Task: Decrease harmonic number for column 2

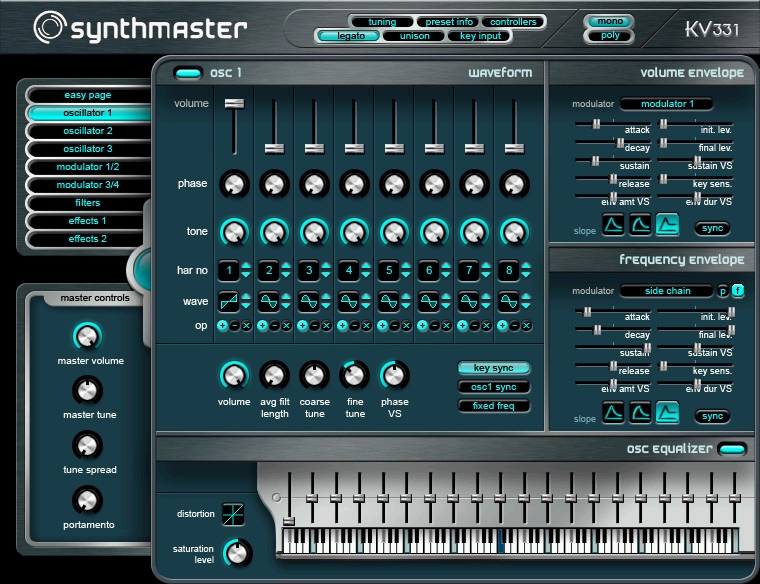Action: pos(286,275)
